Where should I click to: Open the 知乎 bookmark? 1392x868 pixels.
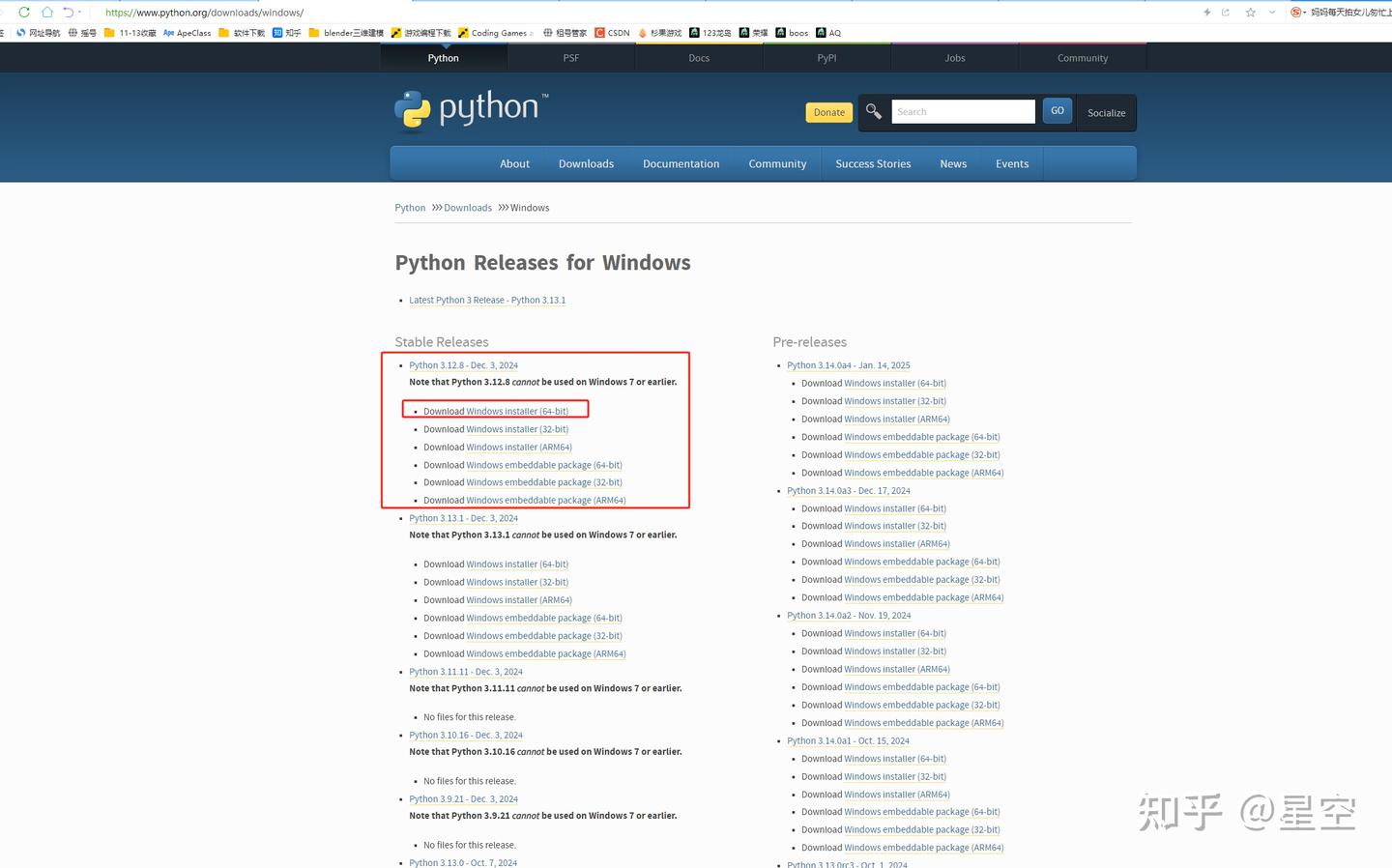tap(287, 33)
